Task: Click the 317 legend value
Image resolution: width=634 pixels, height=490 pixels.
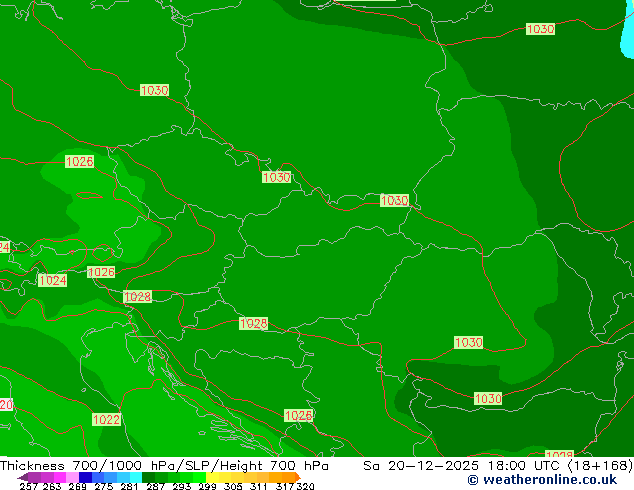Action: (285, 486)
